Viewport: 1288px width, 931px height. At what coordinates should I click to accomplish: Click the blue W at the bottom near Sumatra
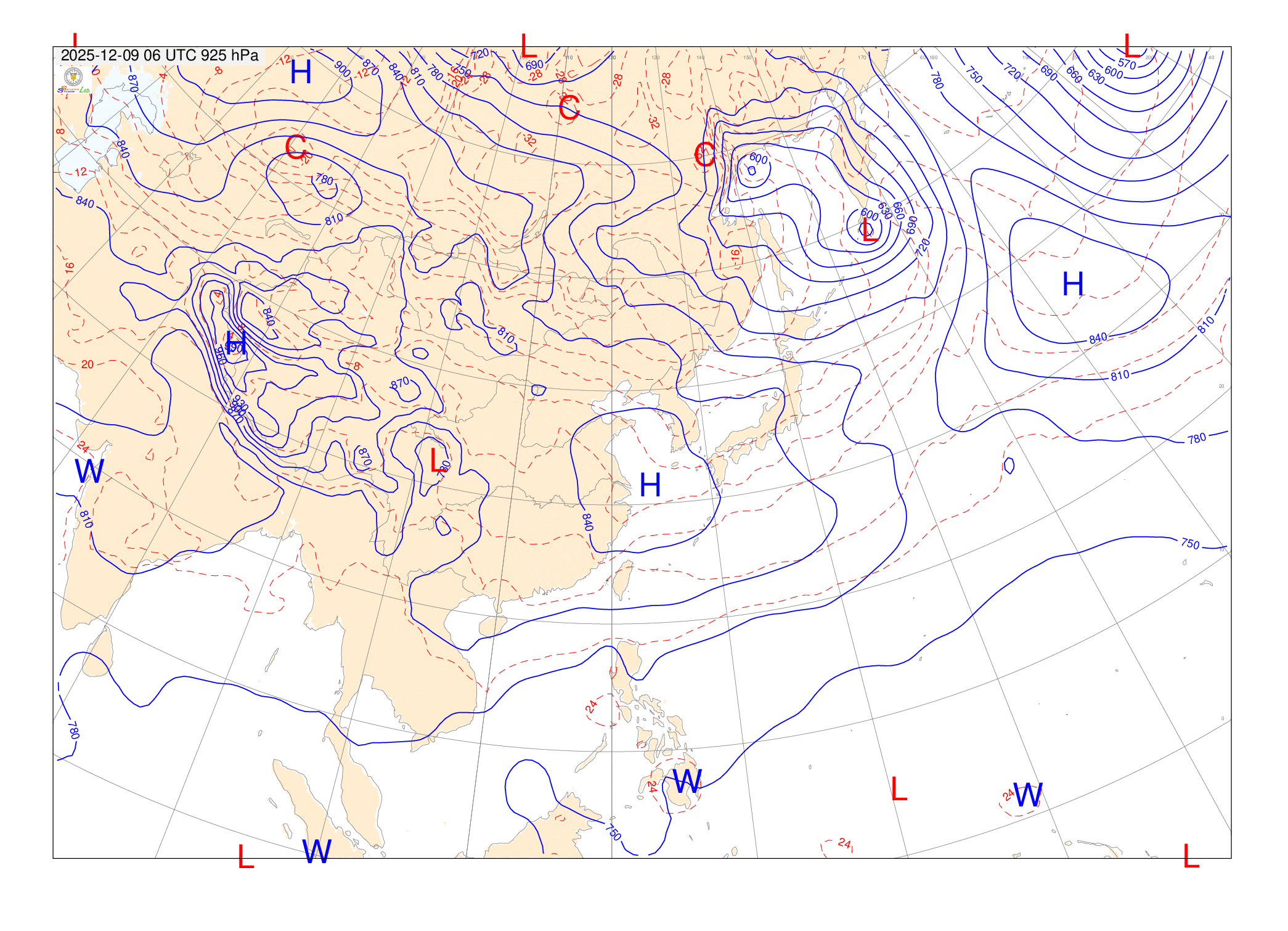click(317, 852)
